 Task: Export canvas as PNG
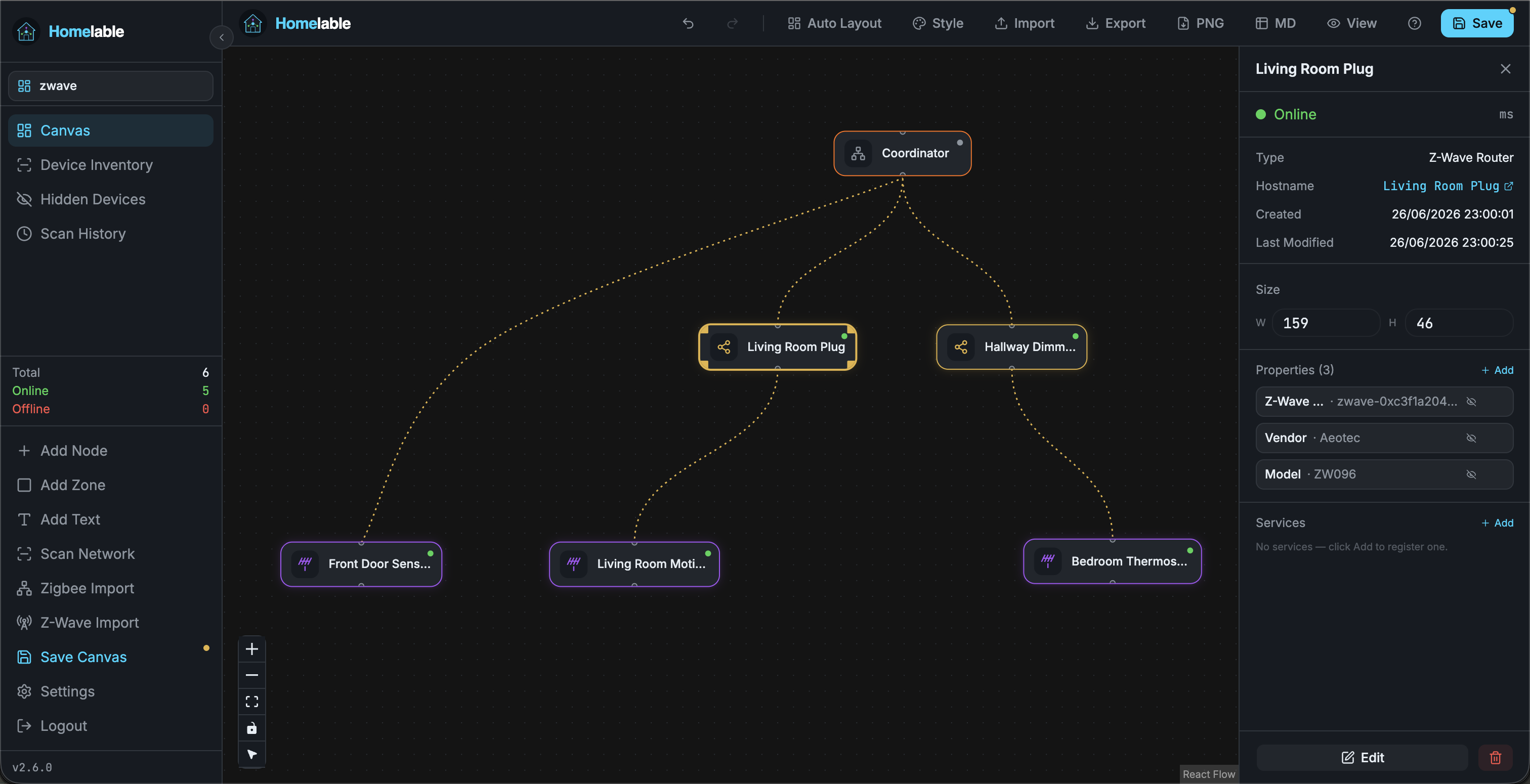pyautogui.click(x=1200, y=23)
